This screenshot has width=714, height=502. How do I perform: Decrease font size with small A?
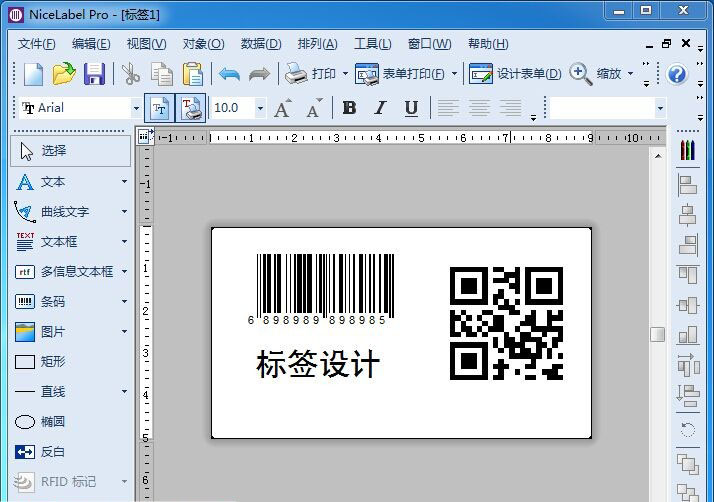click(313, 108)
